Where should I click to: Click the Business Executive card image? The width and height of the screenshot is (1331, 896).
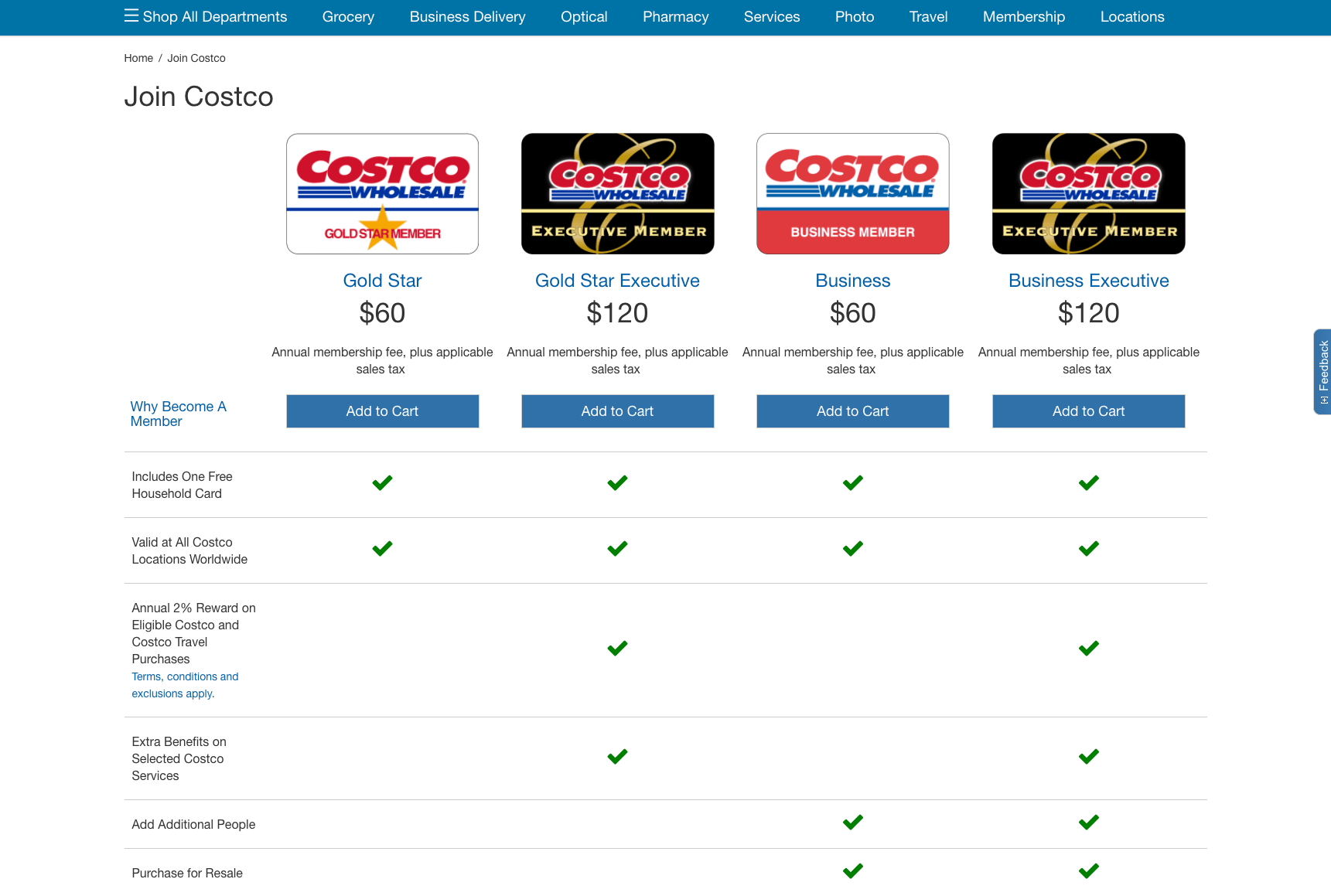coord(1088,194)
